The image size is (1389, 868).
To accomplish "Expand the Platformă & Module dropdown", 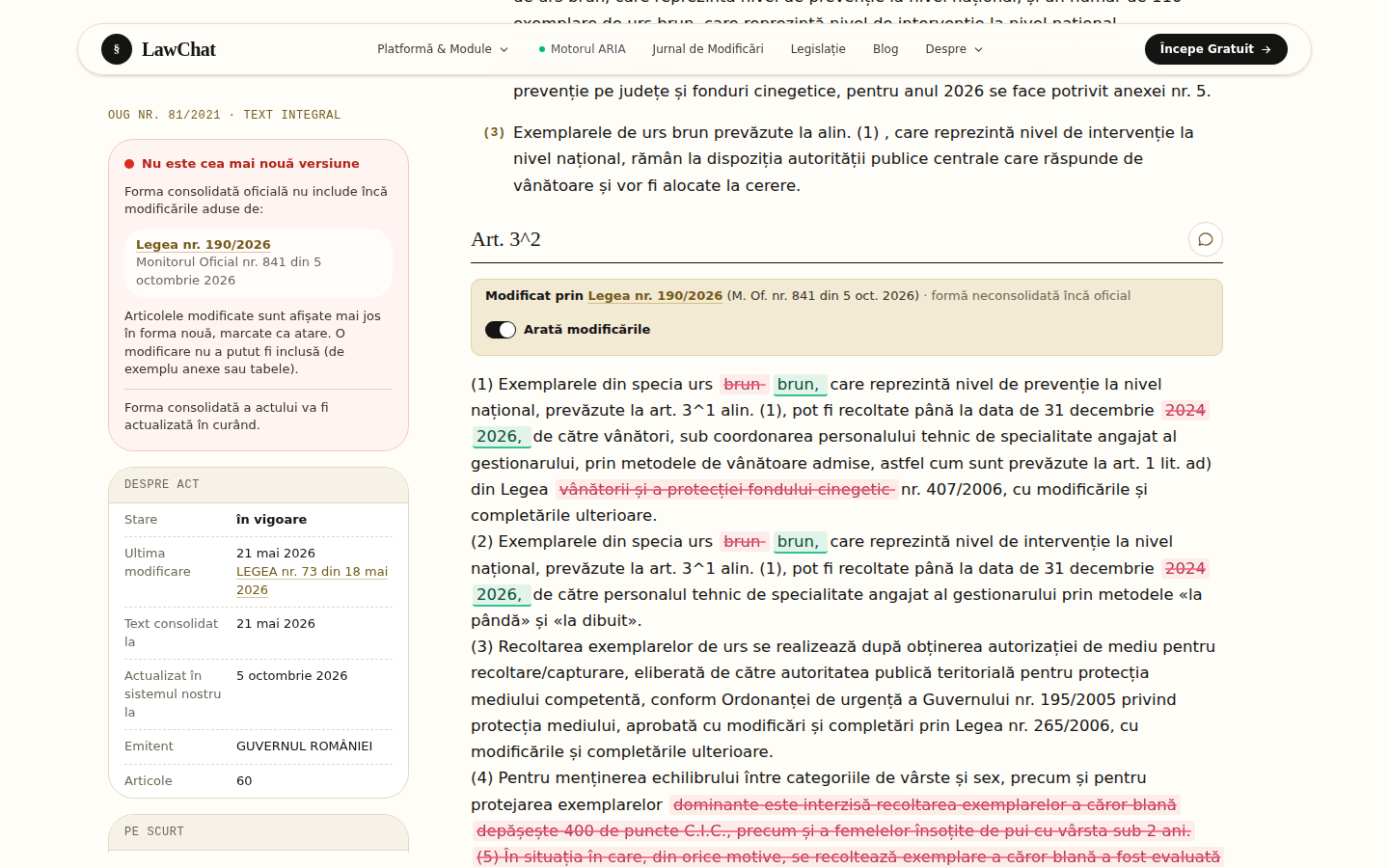I will [x=443, y=49].
